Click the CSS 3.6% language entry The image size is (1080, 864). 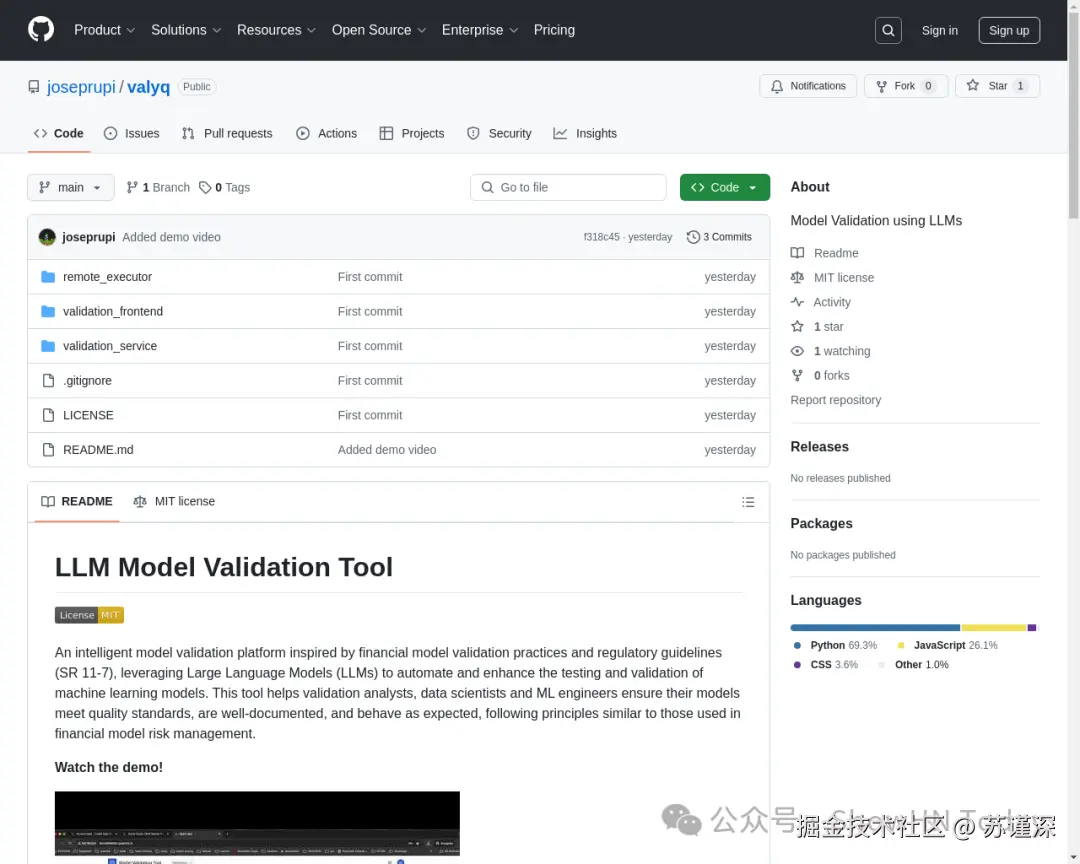pos(826,665)
